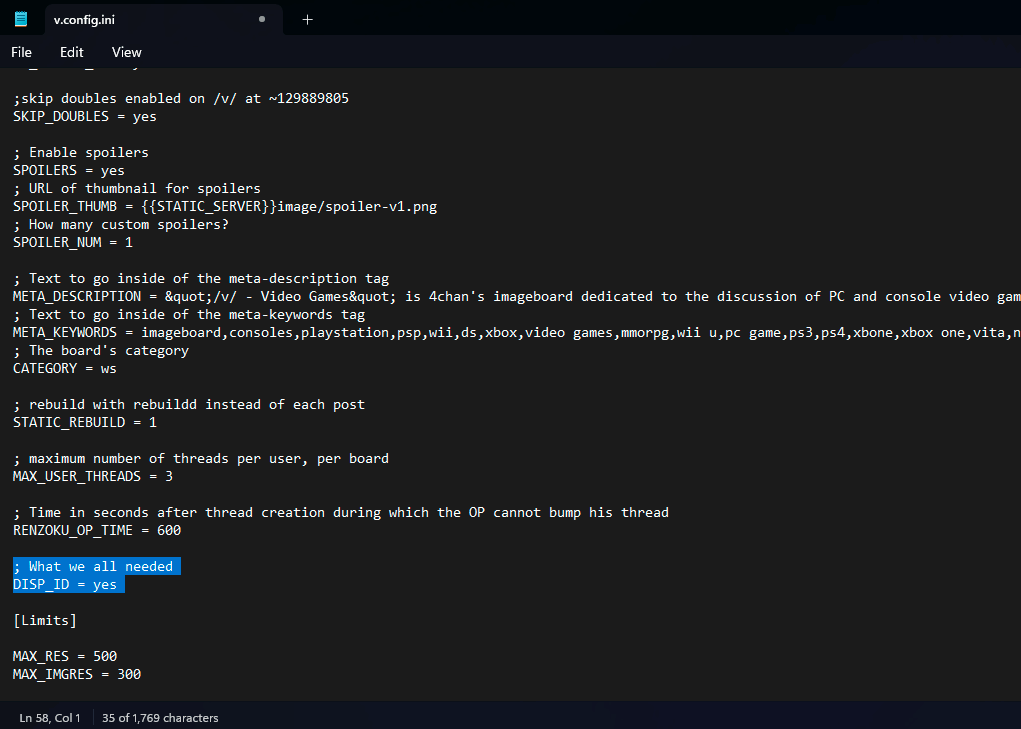Add a new tab with the plus button

(x=307, y=19)
